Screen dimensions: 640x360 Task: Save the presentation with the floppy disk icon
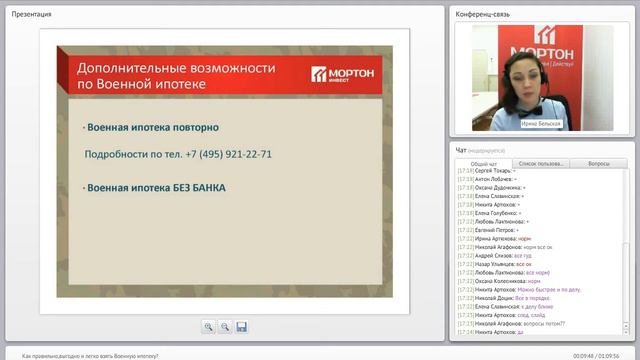pyautogui.click(x=242, y=327)
